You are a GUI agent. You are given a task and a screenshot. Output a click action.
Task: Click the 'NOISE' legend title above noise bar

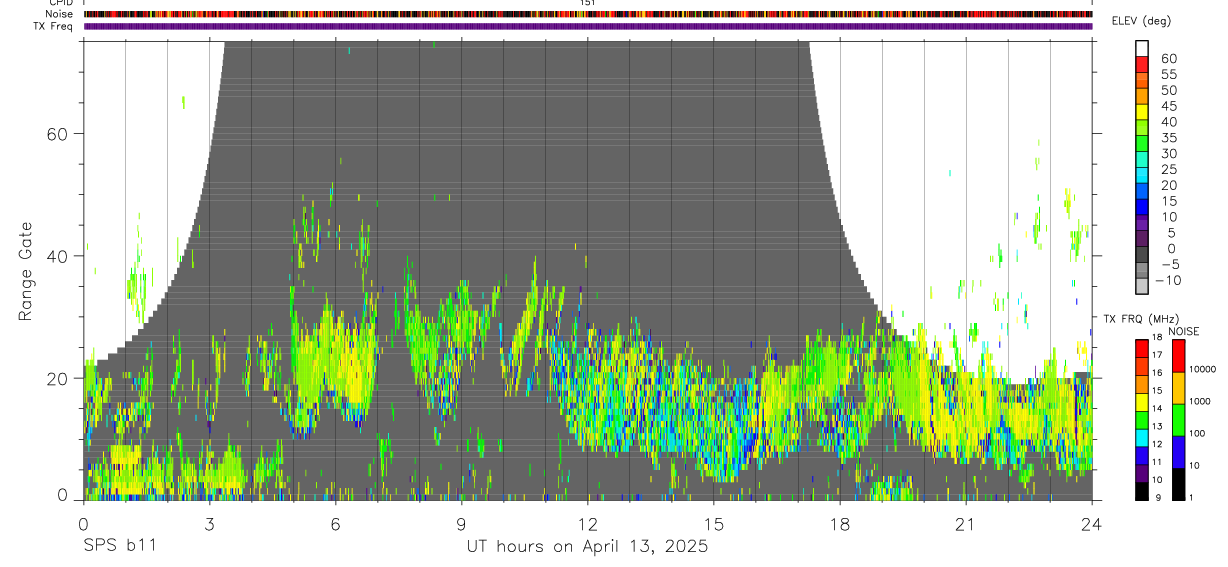pos(1183,331)
